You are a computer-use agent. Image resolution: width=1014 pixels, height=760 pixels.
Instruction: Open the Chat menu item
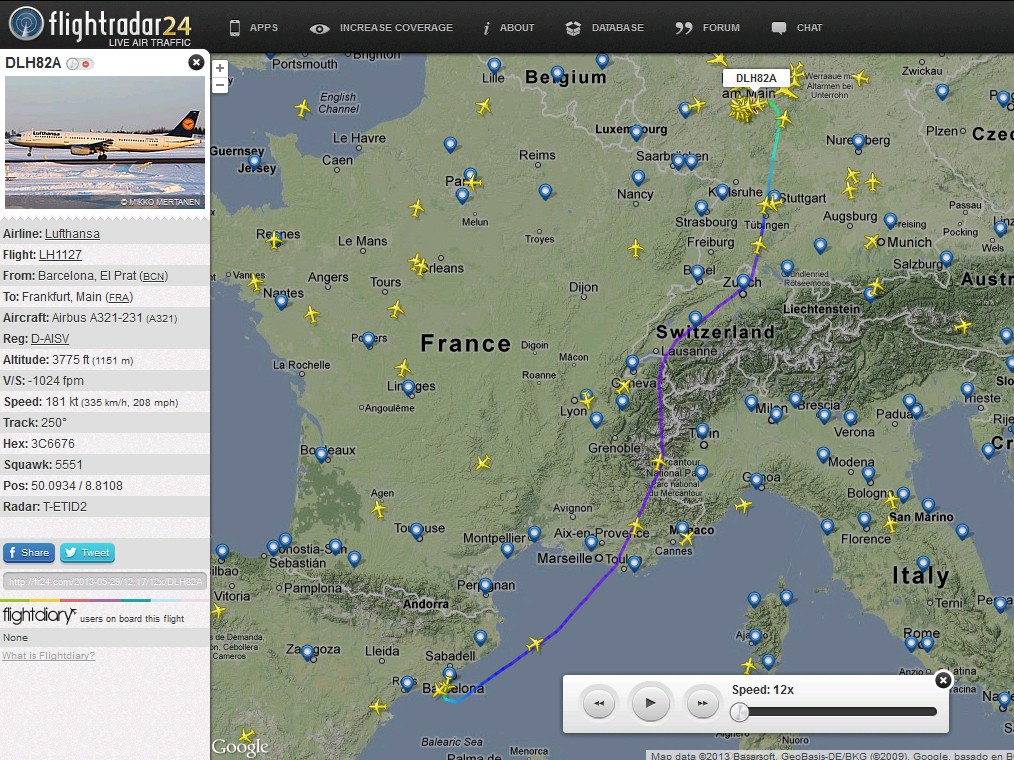pos(797,28)
